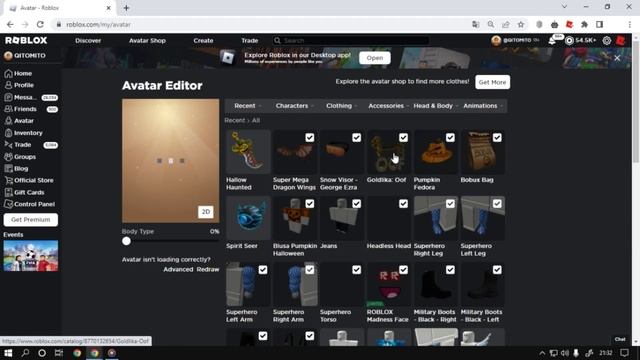Dismiss the desktop app banner
This screenshot has height=360, width=640.
617,58
